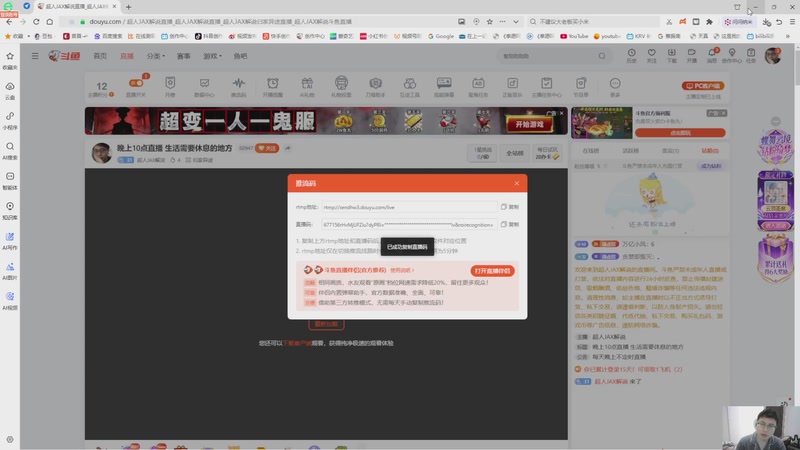Open AI搜索 in browser sidebar
800x450 pixels.
pos(10,151)
